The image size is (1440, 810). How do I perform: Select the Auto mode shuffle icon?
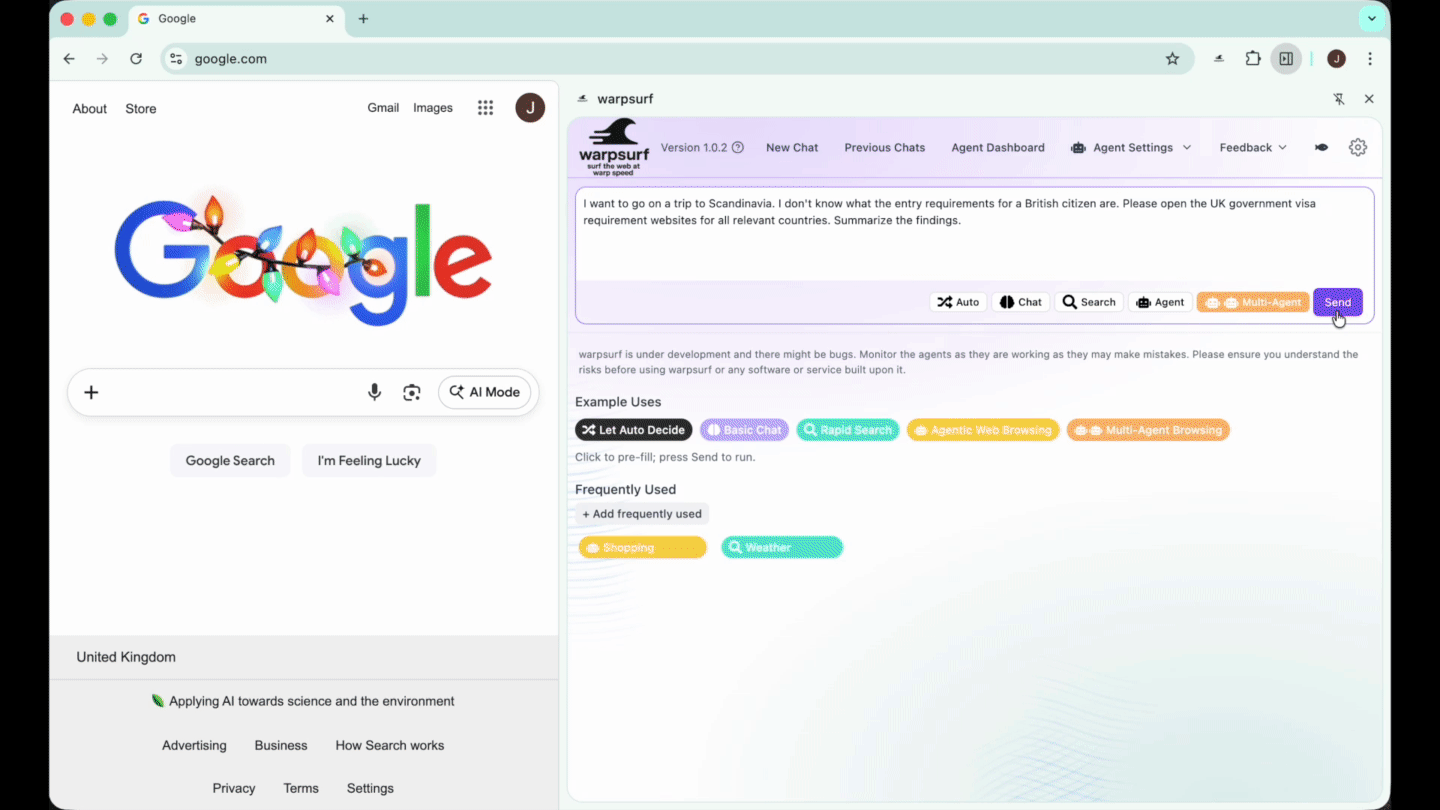pyautogui.click(x=944, y=301)
